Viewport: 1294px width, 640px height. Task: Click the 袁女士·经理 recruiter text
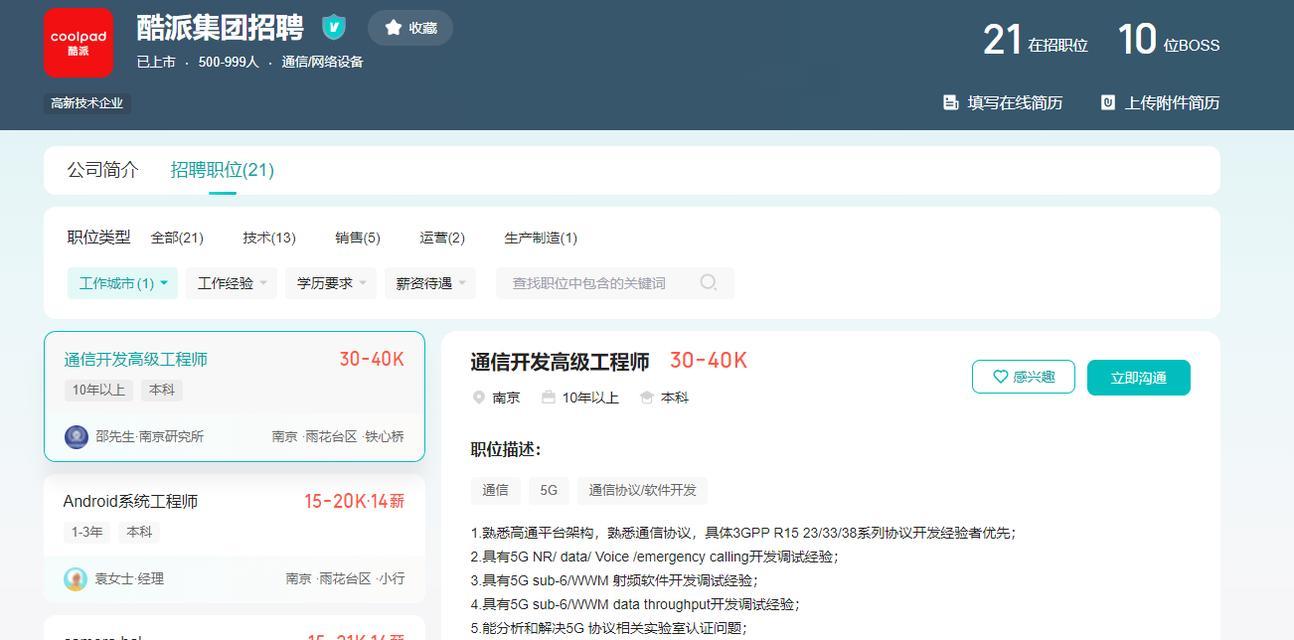coord(129,579)
